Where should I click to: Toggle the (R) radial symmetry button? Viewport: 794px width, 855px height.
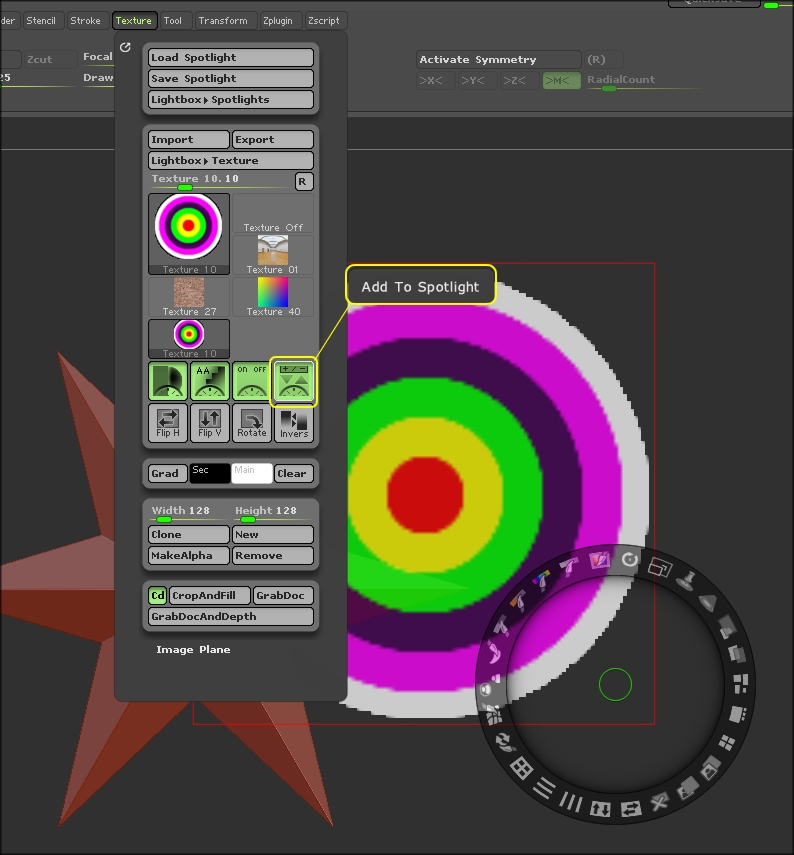[603, 59]
